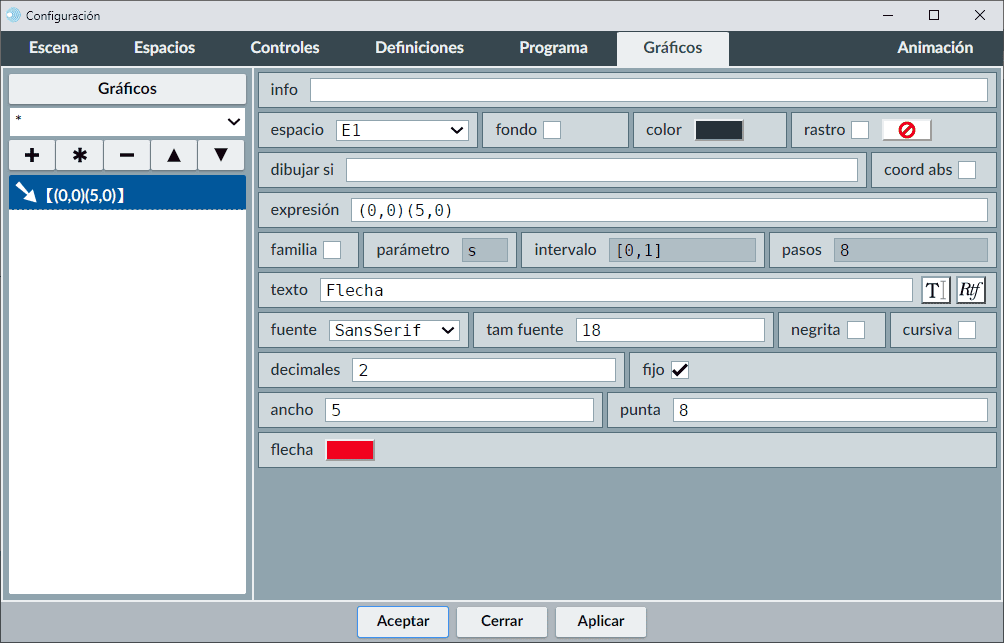
Task: Click the Aplicar button
Action: pos(601,621)
